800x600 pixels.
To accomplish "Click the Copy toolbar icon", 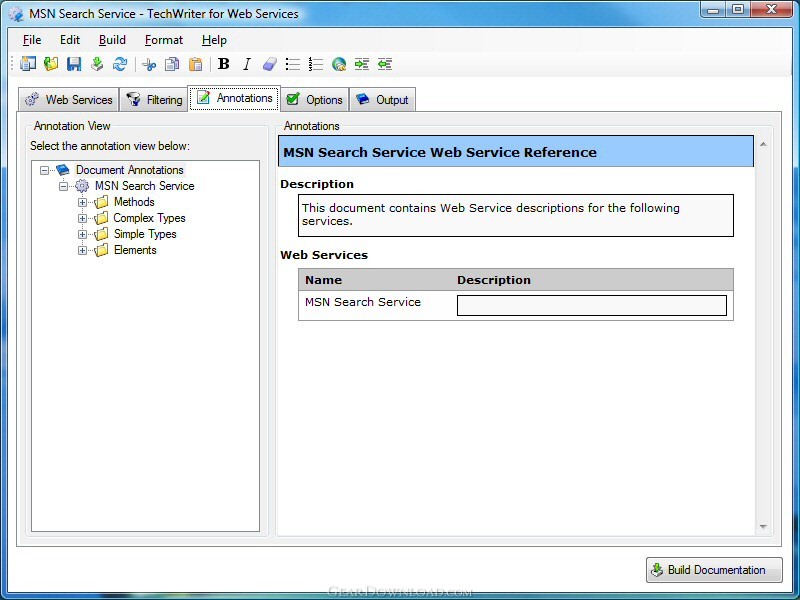I will click(172, 64).
